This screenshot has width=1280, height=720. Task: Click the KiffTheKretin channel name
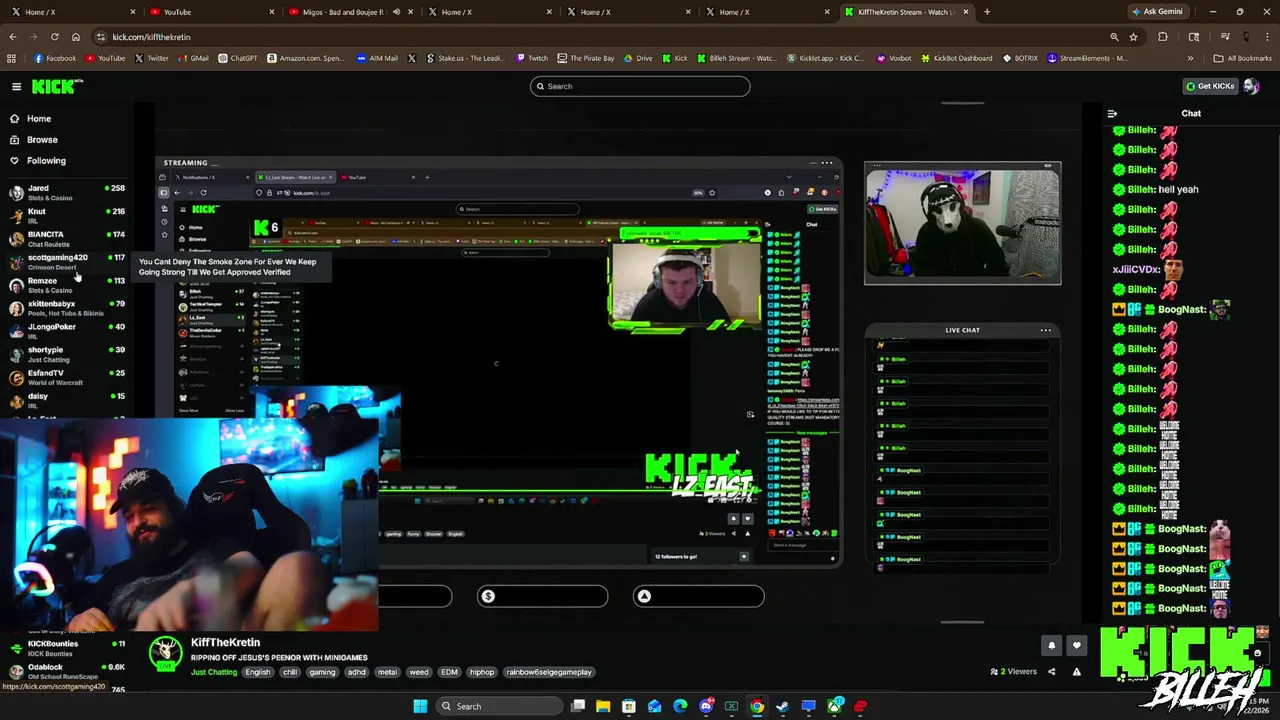[225, 642]
